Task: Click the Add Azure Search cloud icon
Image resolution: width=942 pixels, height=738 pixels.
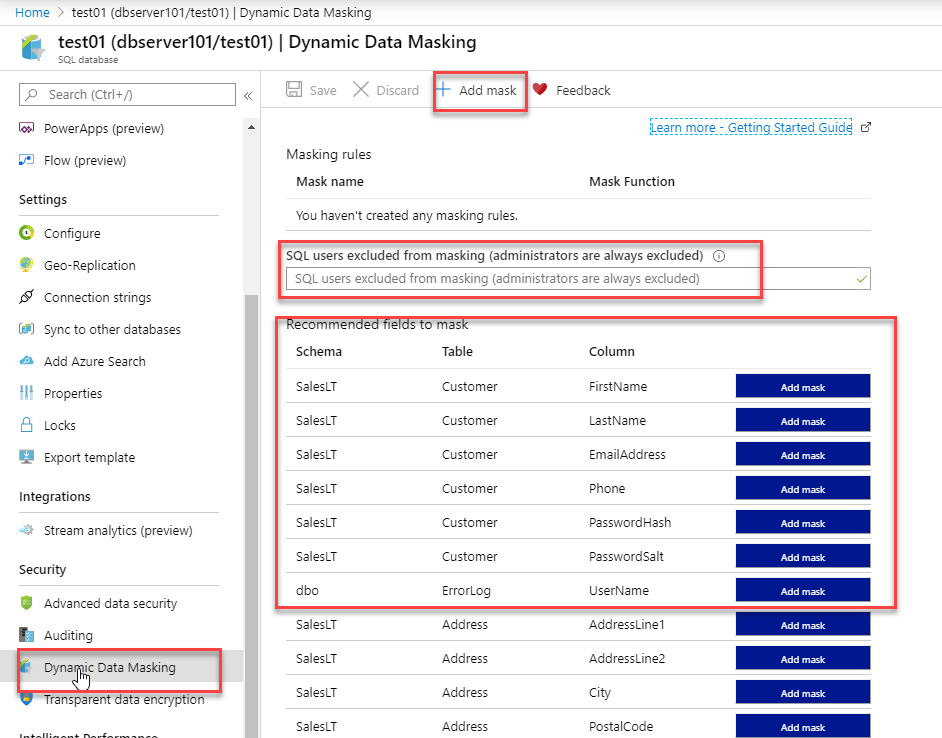Action: pos(26,361)
